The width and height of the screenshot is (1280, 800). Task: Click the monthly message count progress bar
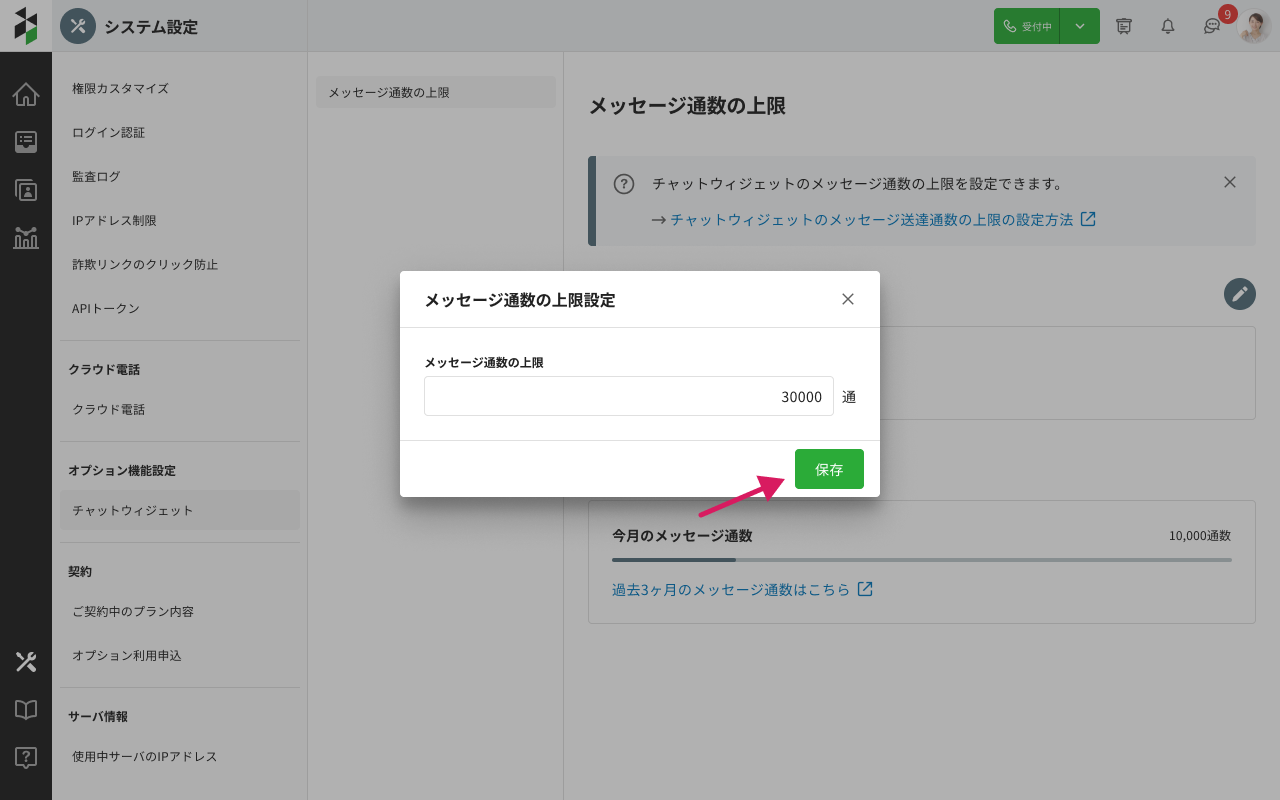(x=921, y=560)
